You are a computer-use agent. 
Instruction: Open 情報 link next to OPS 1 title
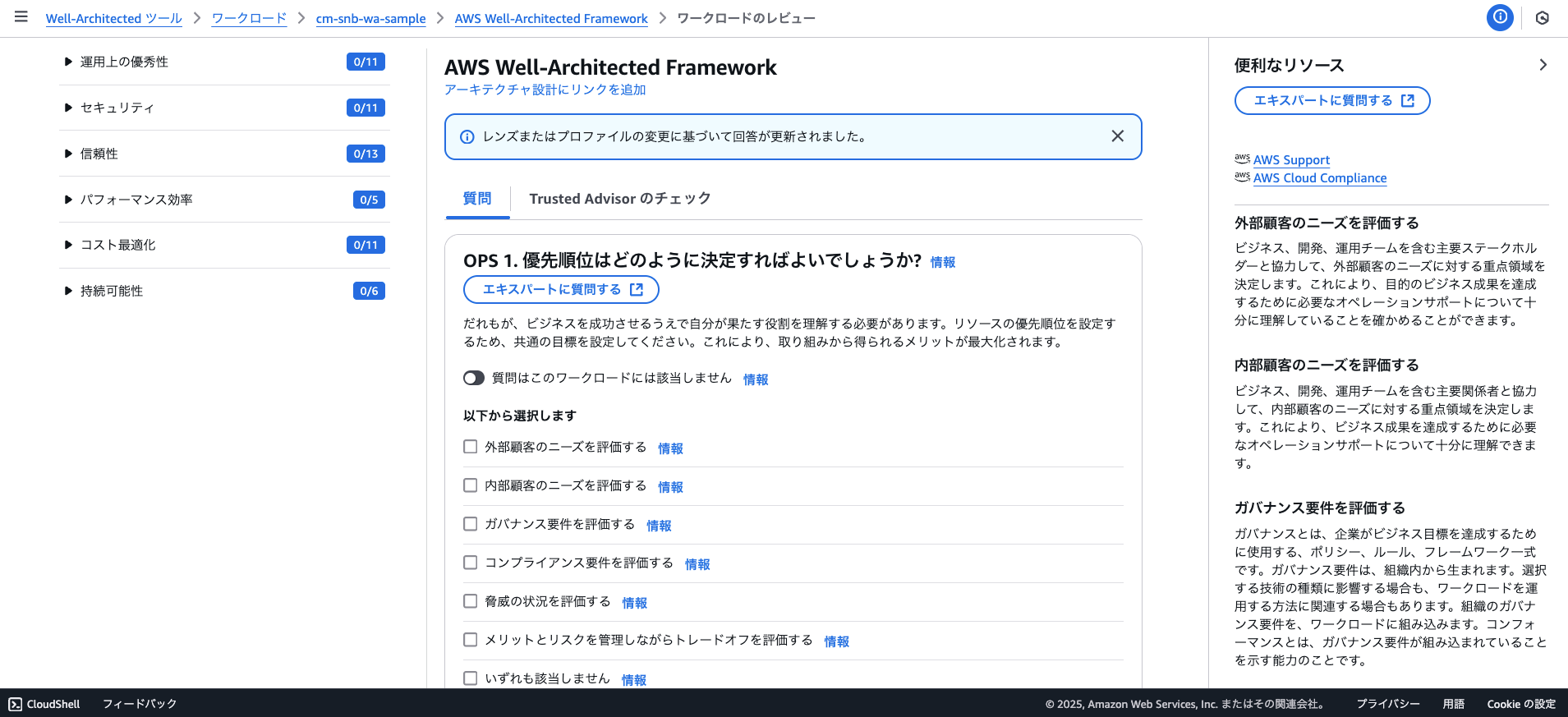click(x=943, y=262)
